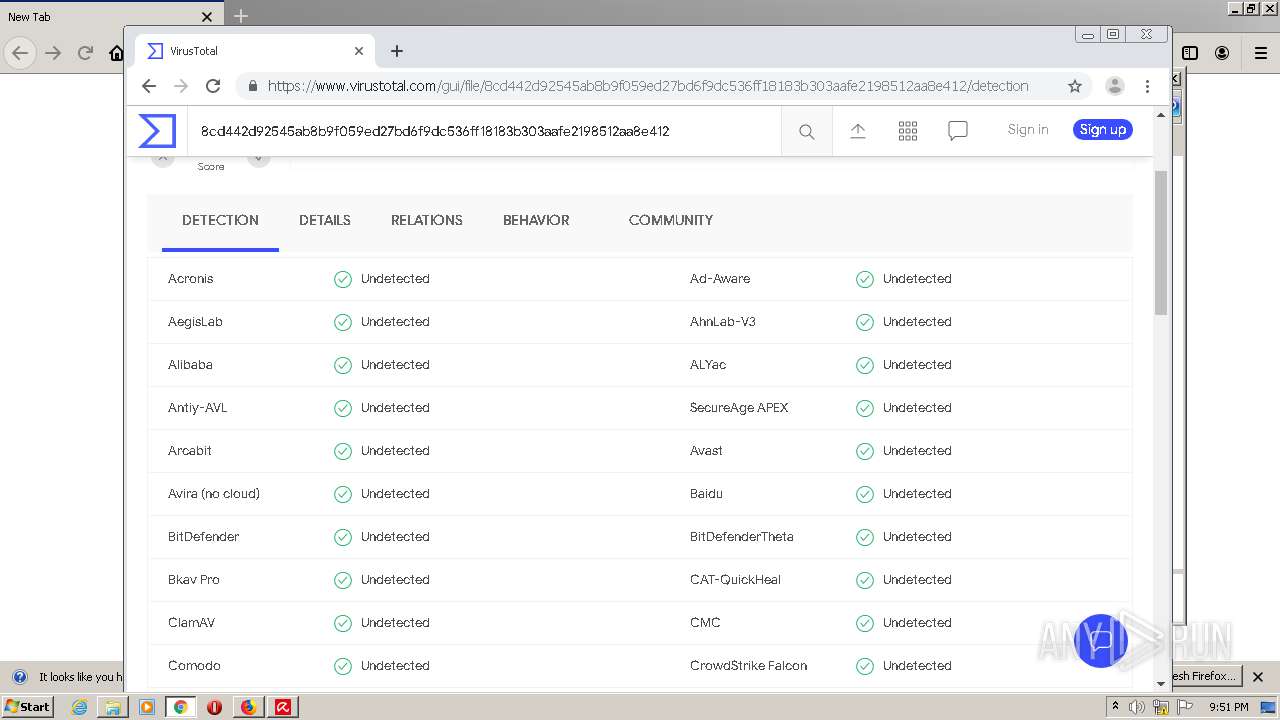Screen dimensions: 1280x720
Task: Click the upload file icon
Action: (x=858, y=131)
